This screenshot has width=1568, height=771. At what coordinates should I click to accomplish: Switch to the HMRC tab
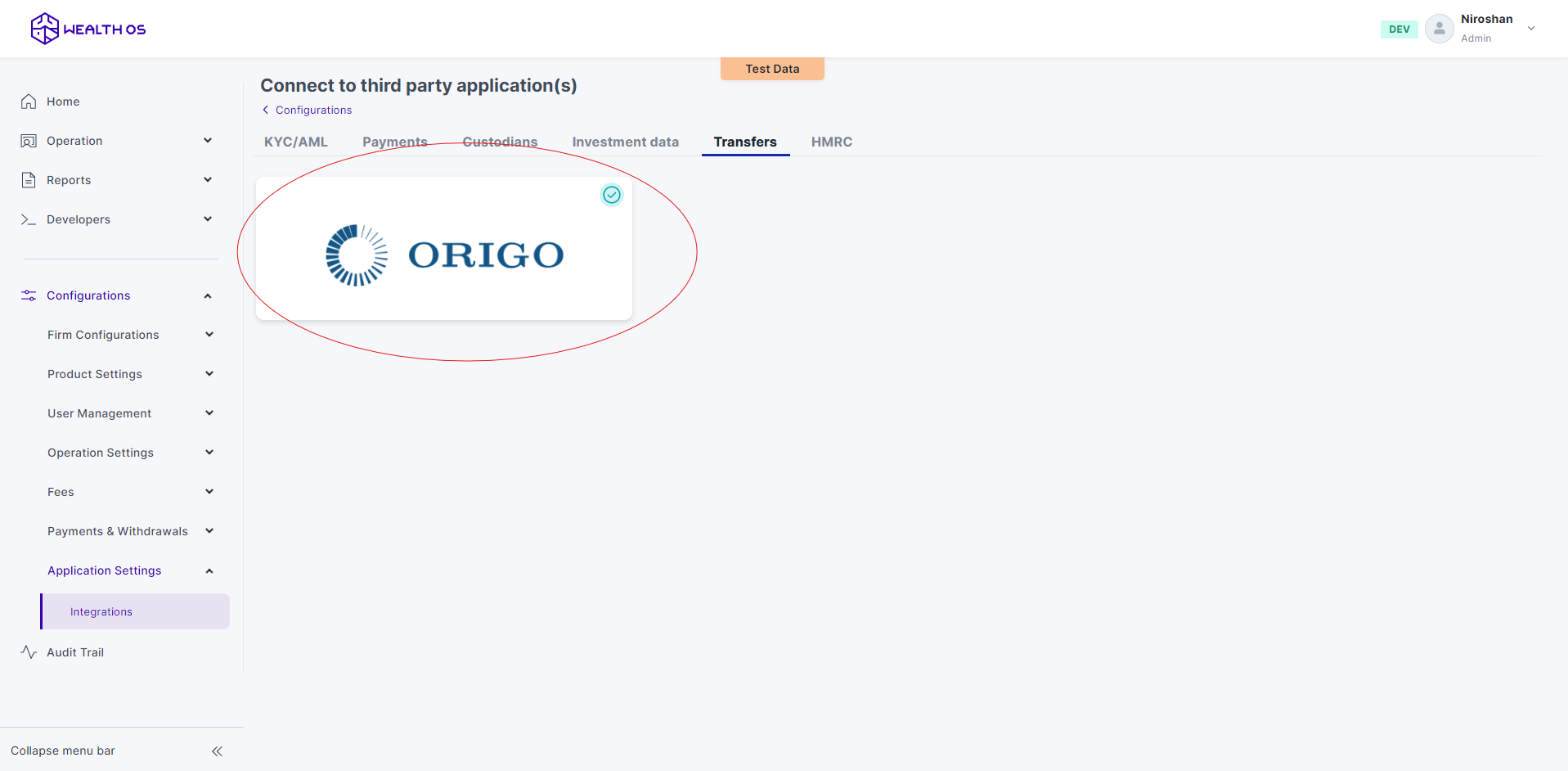[832, 142]
